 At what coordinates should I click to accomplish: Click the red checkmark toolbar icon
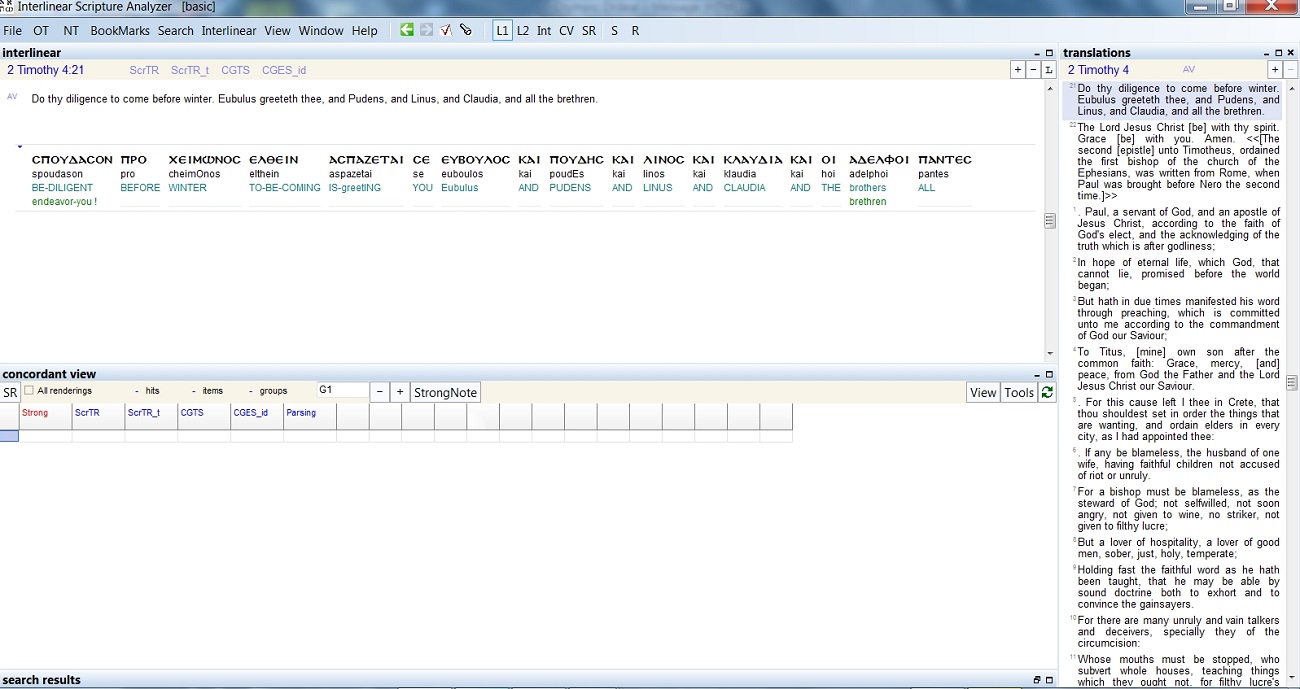click(x=446, y=30)
